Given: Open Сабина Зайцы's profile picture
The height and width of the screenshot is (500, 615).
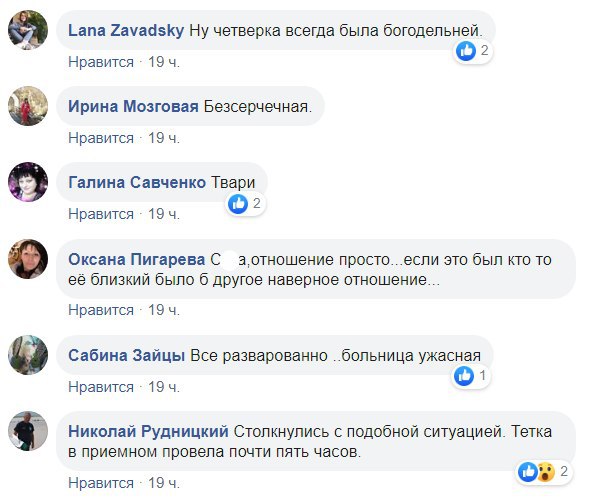Looking at the screenshot, I should coord(27,354).
